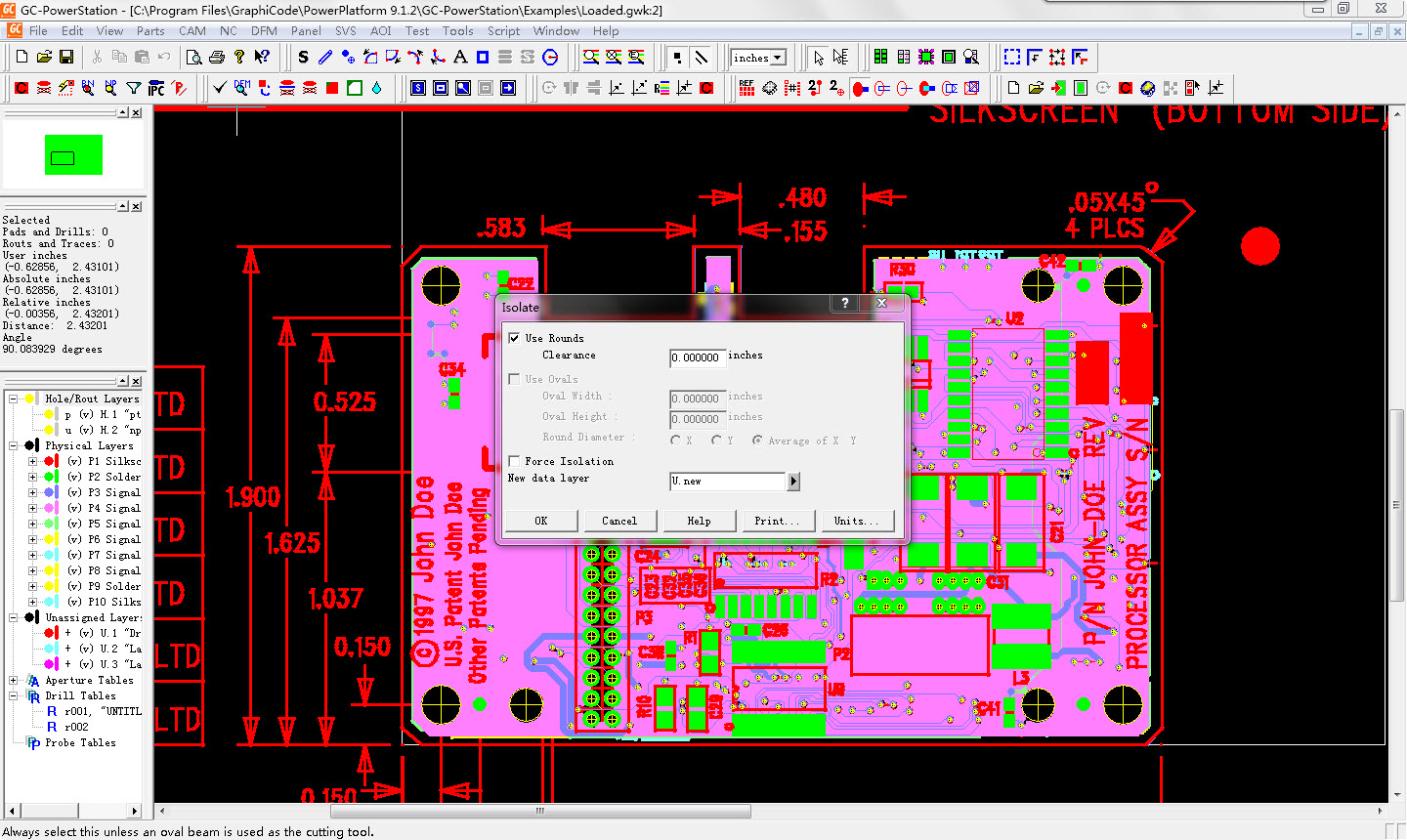Click the four green squares panel icon
Screen dimensions: 1407x840
881,58
